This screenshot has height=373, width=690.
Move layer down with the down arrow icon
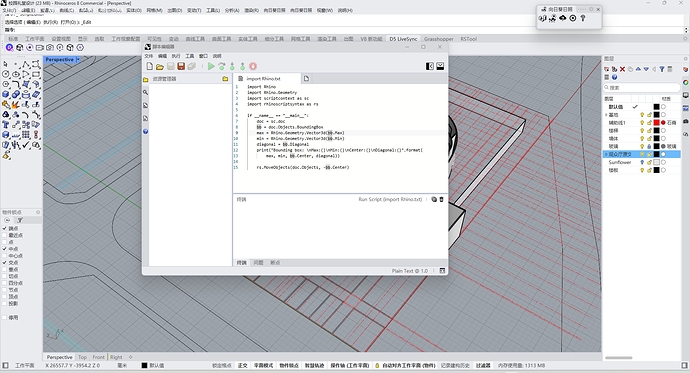coord(646,69)
